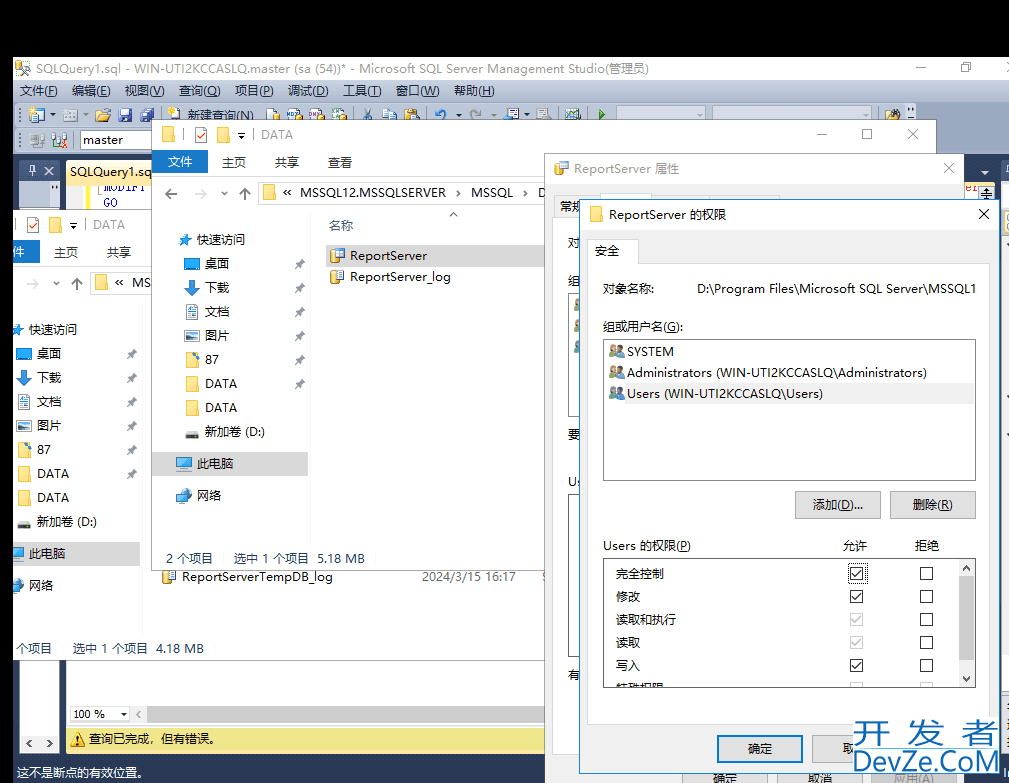Click the Paste icon in SSMS toolbar
The height and width of the screenshot is (783, 1009).
(x=412, y=115)
